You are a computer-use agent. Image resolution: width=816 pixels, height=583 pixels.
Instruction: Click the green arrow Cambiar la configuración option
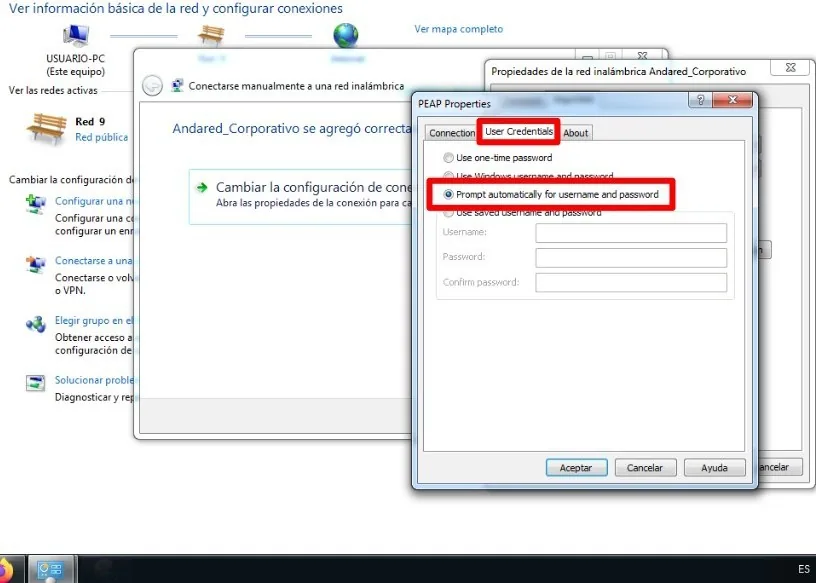tap(201, 188)
